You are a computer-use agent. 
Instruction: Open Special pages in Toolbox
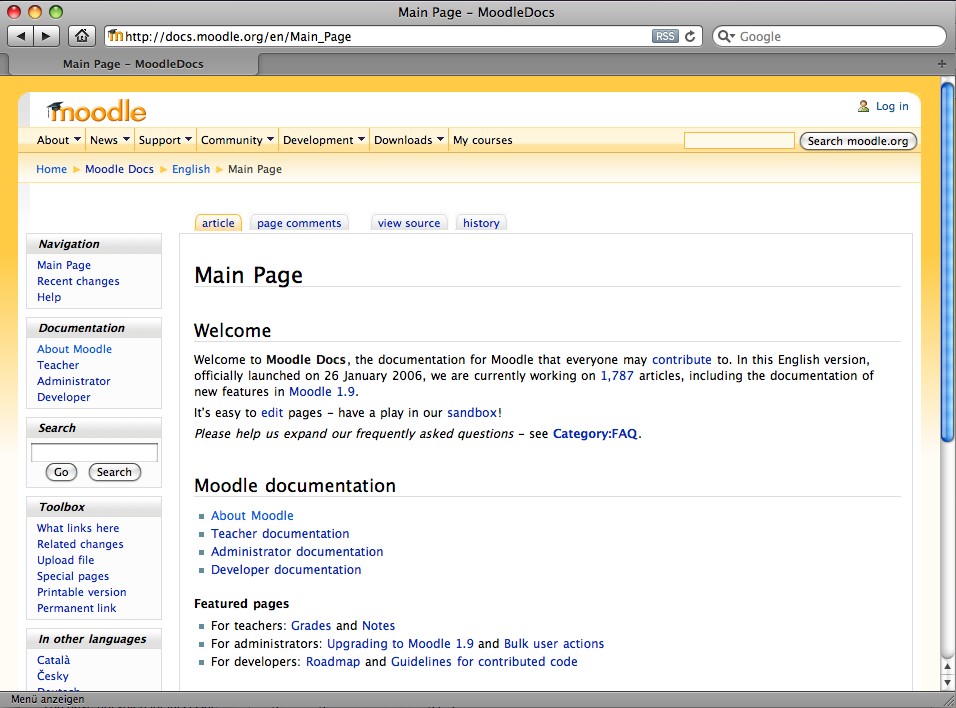tap(73, 576)
